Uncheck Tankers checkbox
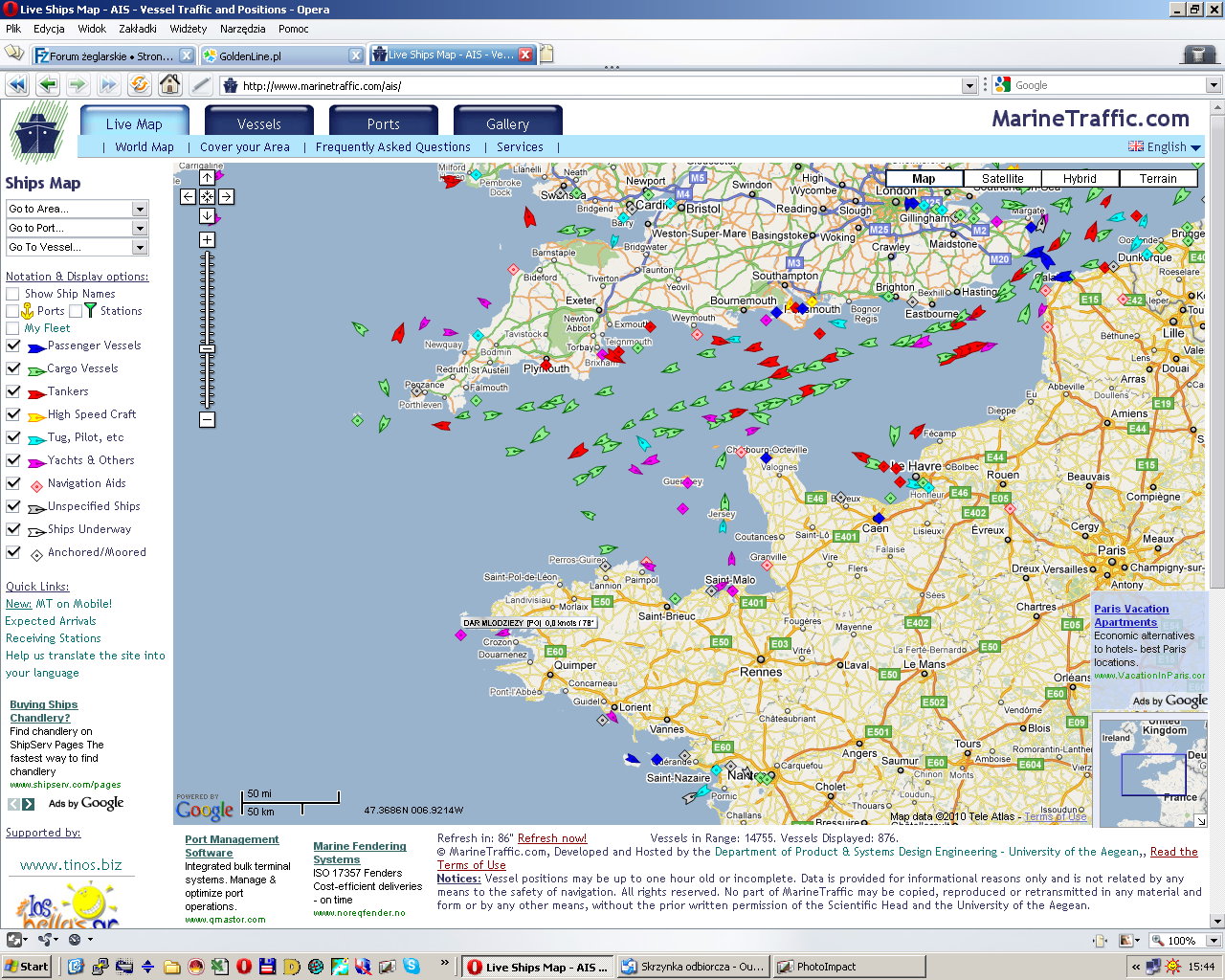The height and width of the screenshot is (980, 1225). (x=12, y=391)
